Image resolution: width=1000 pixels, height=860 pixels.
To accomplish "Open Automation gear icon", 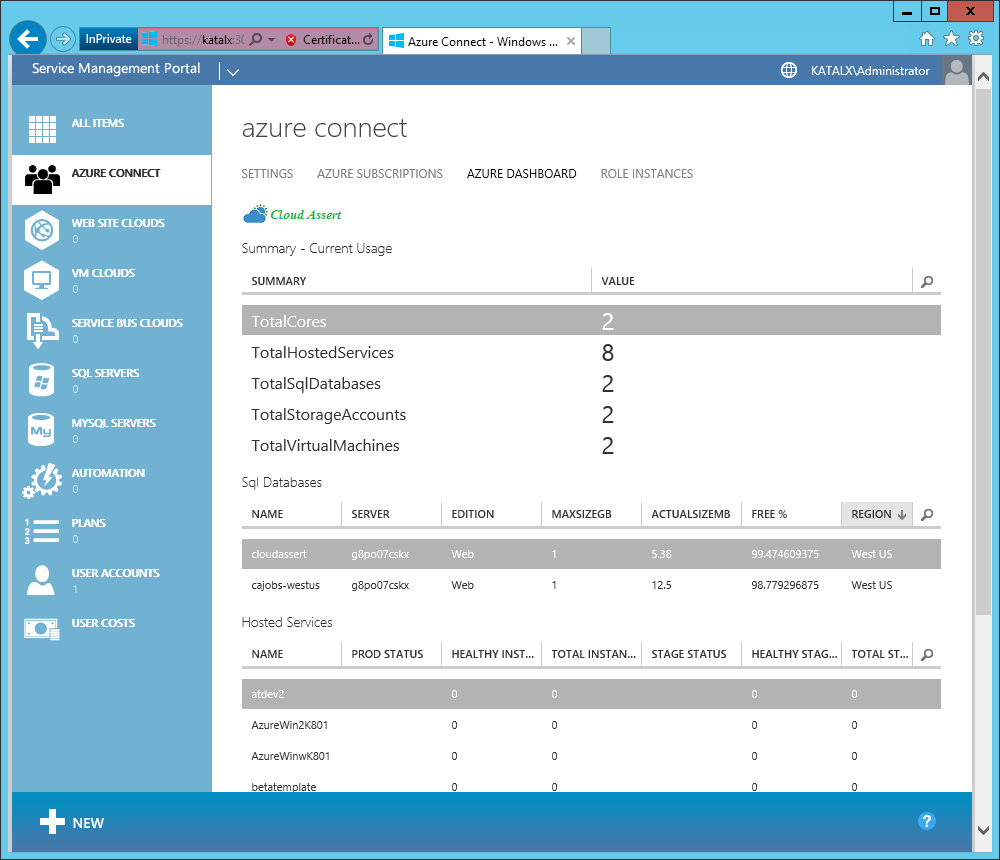I will 42,480.
